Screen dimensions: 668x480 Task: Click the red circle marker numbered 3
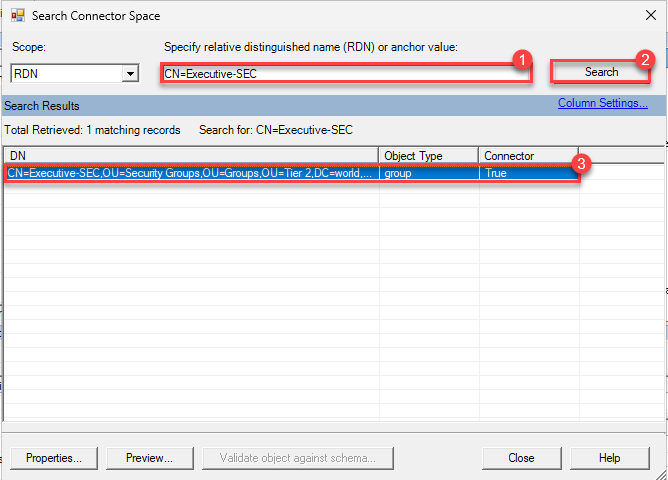pyautogui.click(x=577, y=163)
